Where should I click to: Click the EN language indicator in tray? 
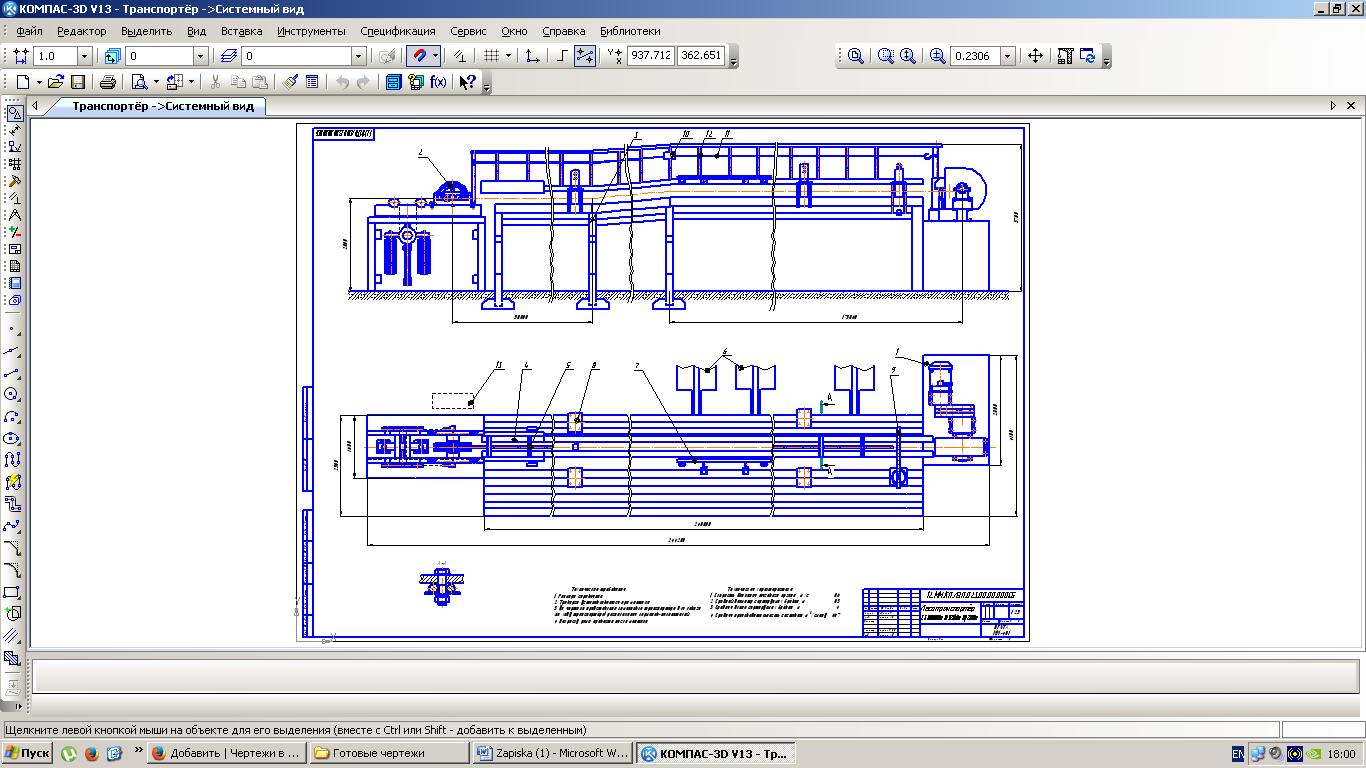pos(1238,754)
